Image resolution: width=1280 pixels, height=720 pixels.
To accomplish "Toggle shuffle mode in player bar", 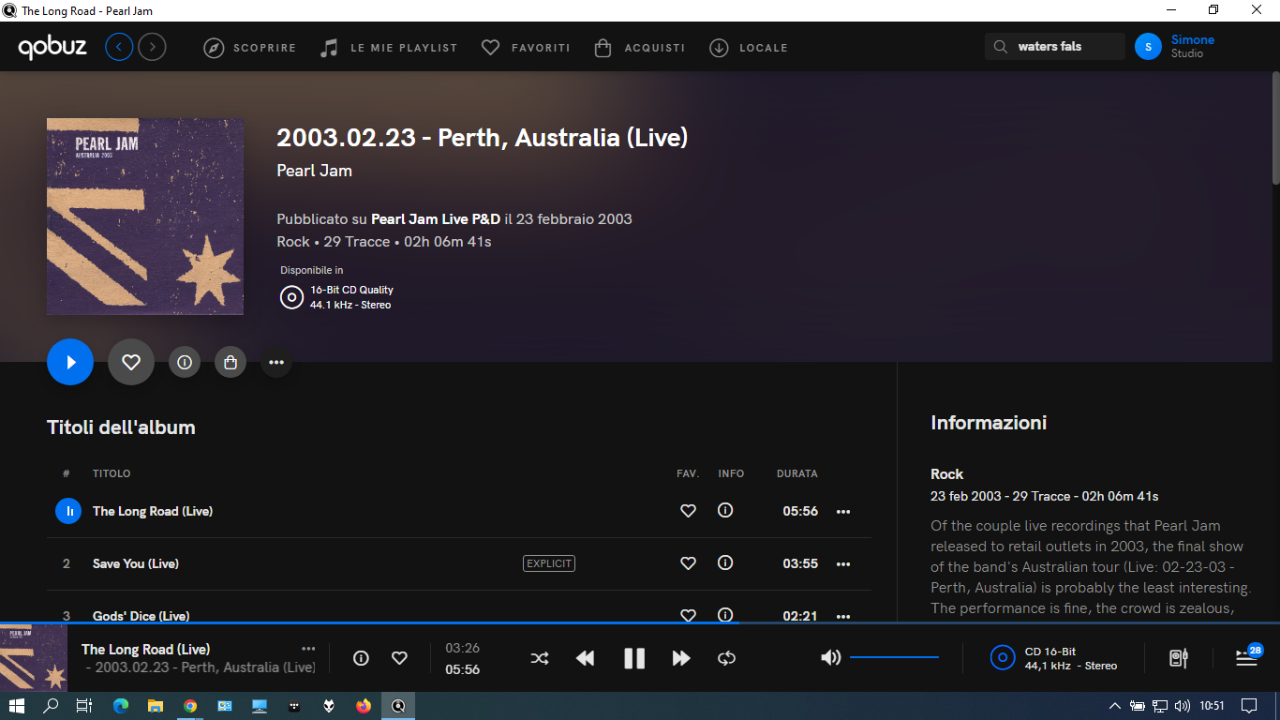I will (539, 658).
